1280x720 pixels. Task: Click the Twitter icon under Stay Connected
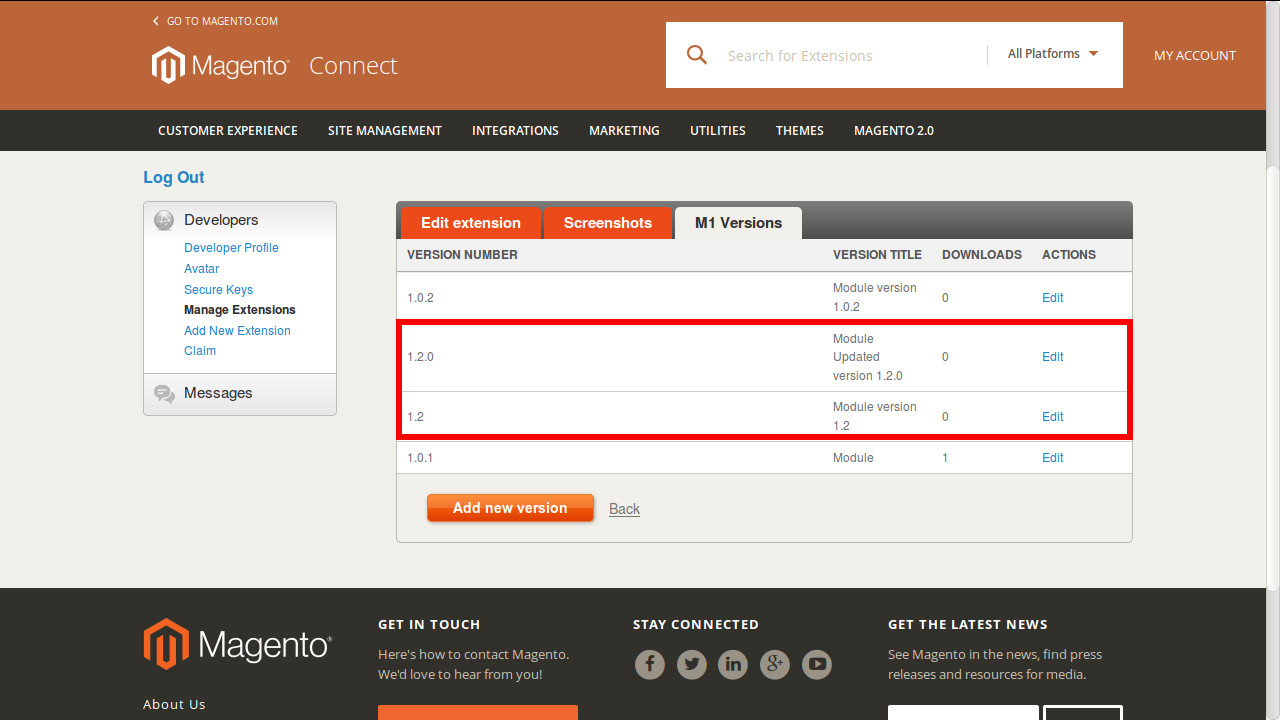691,664
